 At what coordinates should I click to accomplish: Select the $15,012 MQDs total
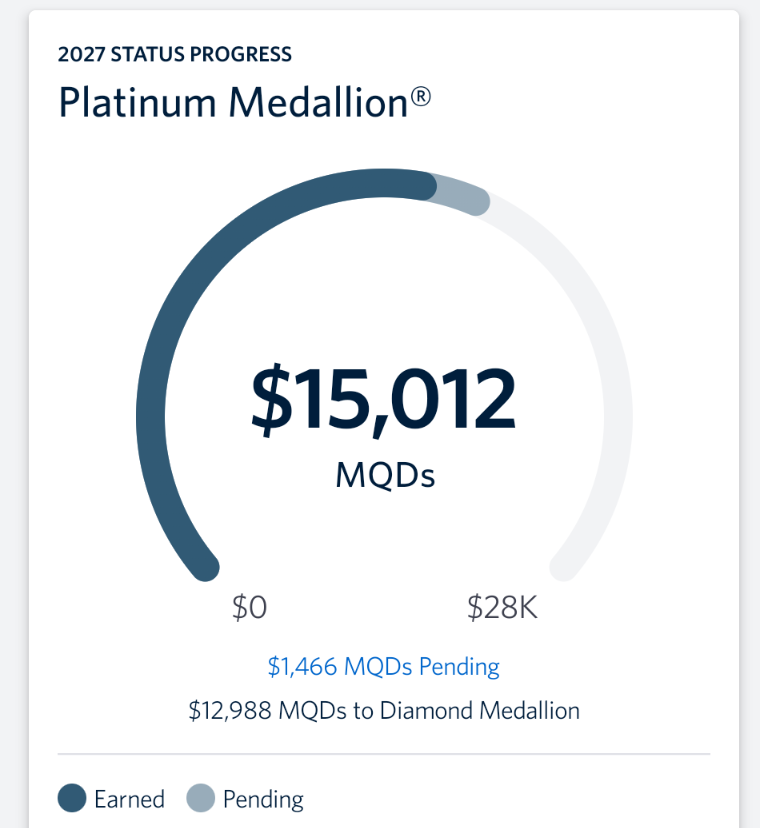[383, 401]
